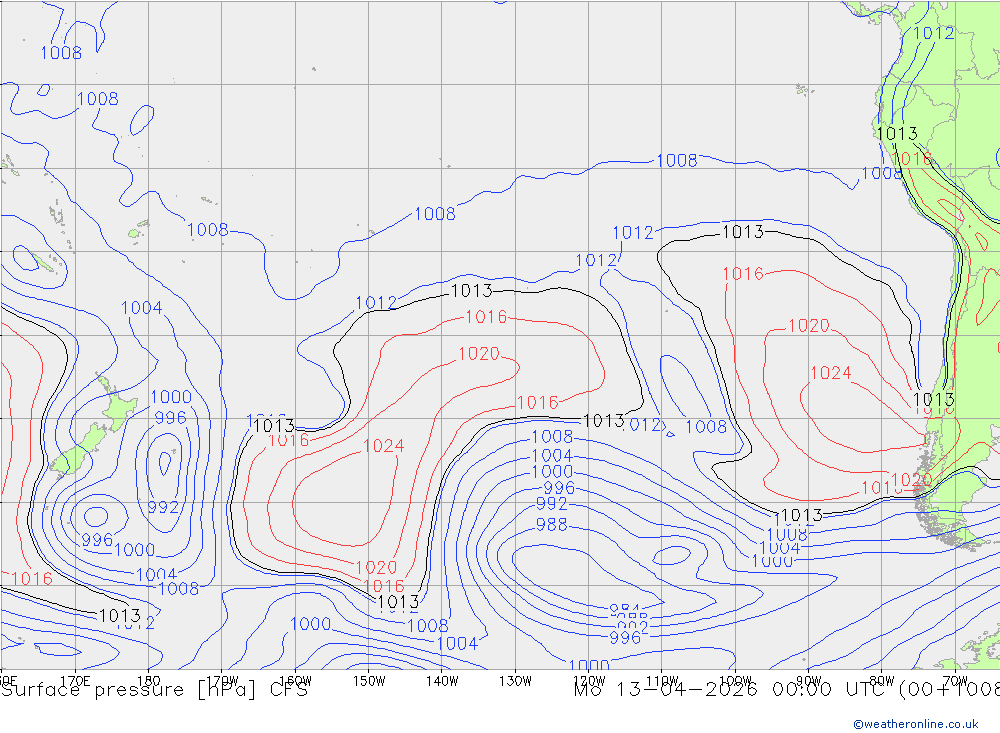Screen dimensions: 1000x733
Task: Click the 170E longitude axis label
Action: click(75, 681)
